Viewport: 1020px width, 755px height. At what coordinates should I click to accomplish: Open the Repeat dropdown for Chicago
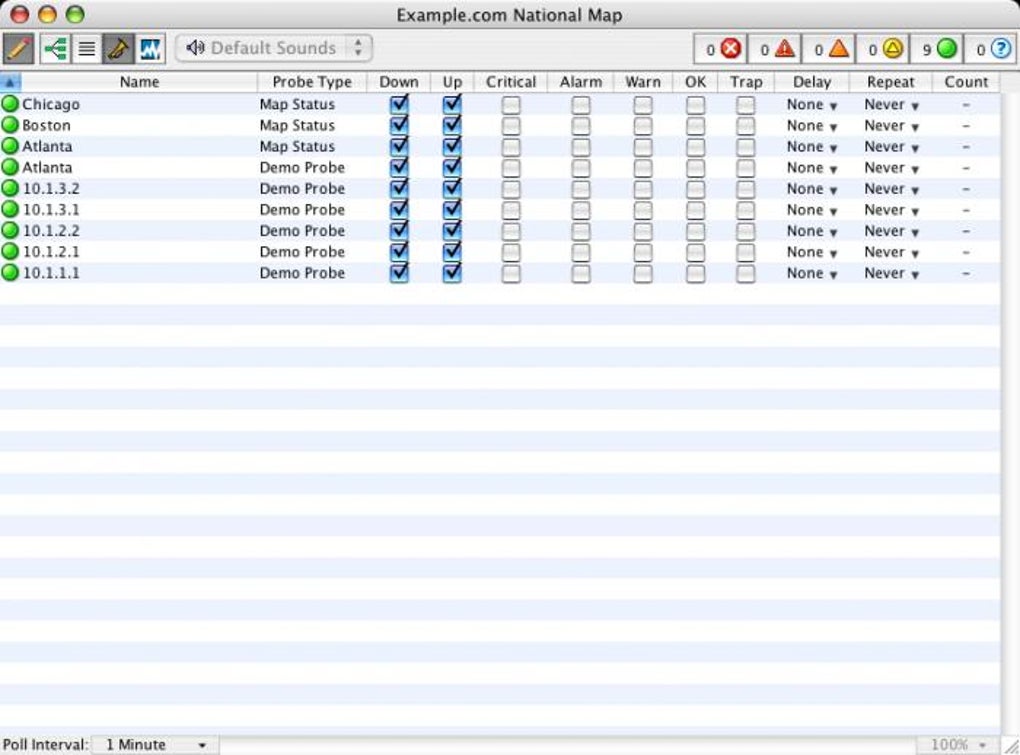pyautogui.click(x=891, y=105)
